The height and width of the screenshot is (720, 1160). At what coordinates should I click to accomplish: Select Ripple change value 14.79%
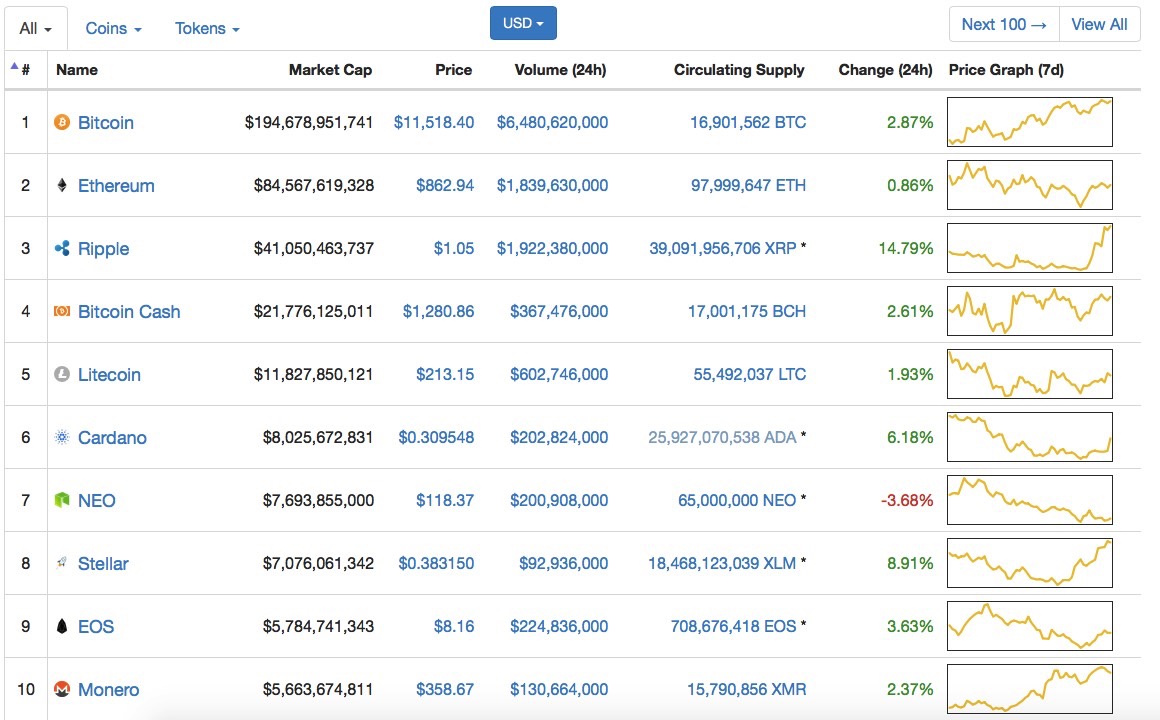(906, 248)
